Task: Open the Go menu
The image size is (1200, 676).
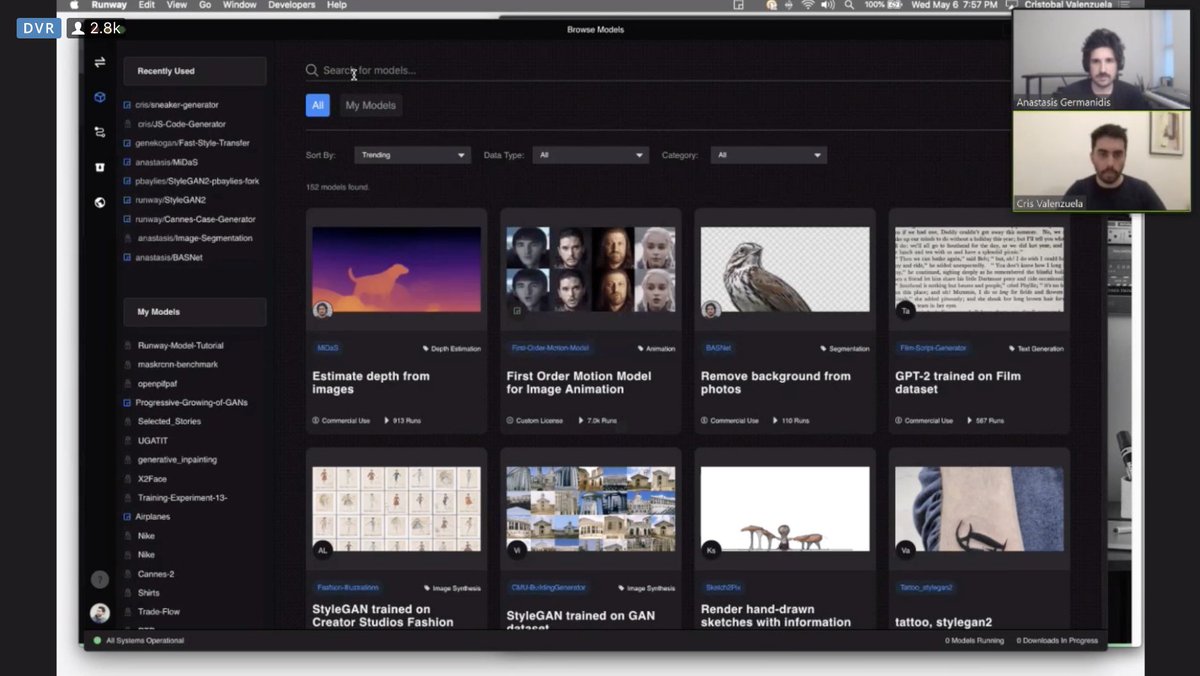Action: tap(205, 5)
